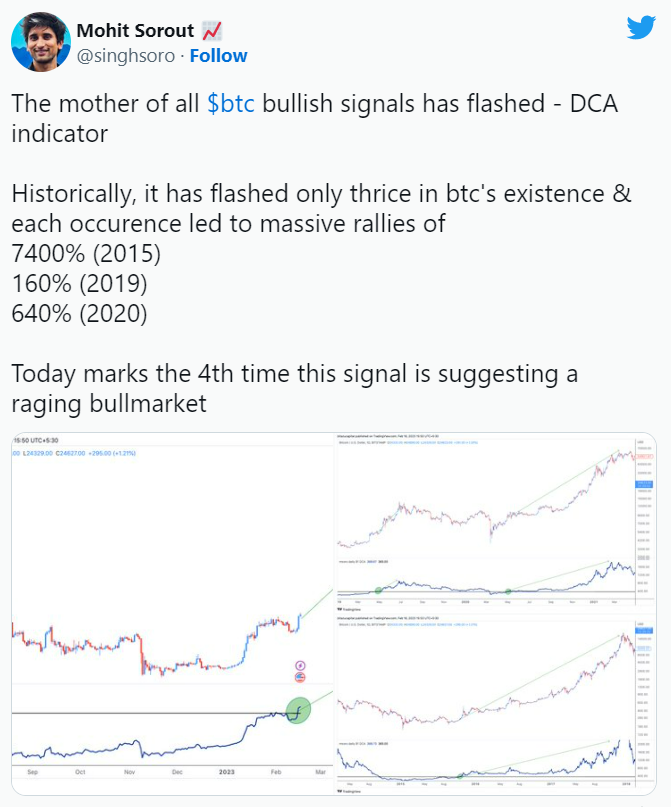Screen dimensions: 671x807
Task: Click the Nov label on time axis
Action: (x=129, y=772)
